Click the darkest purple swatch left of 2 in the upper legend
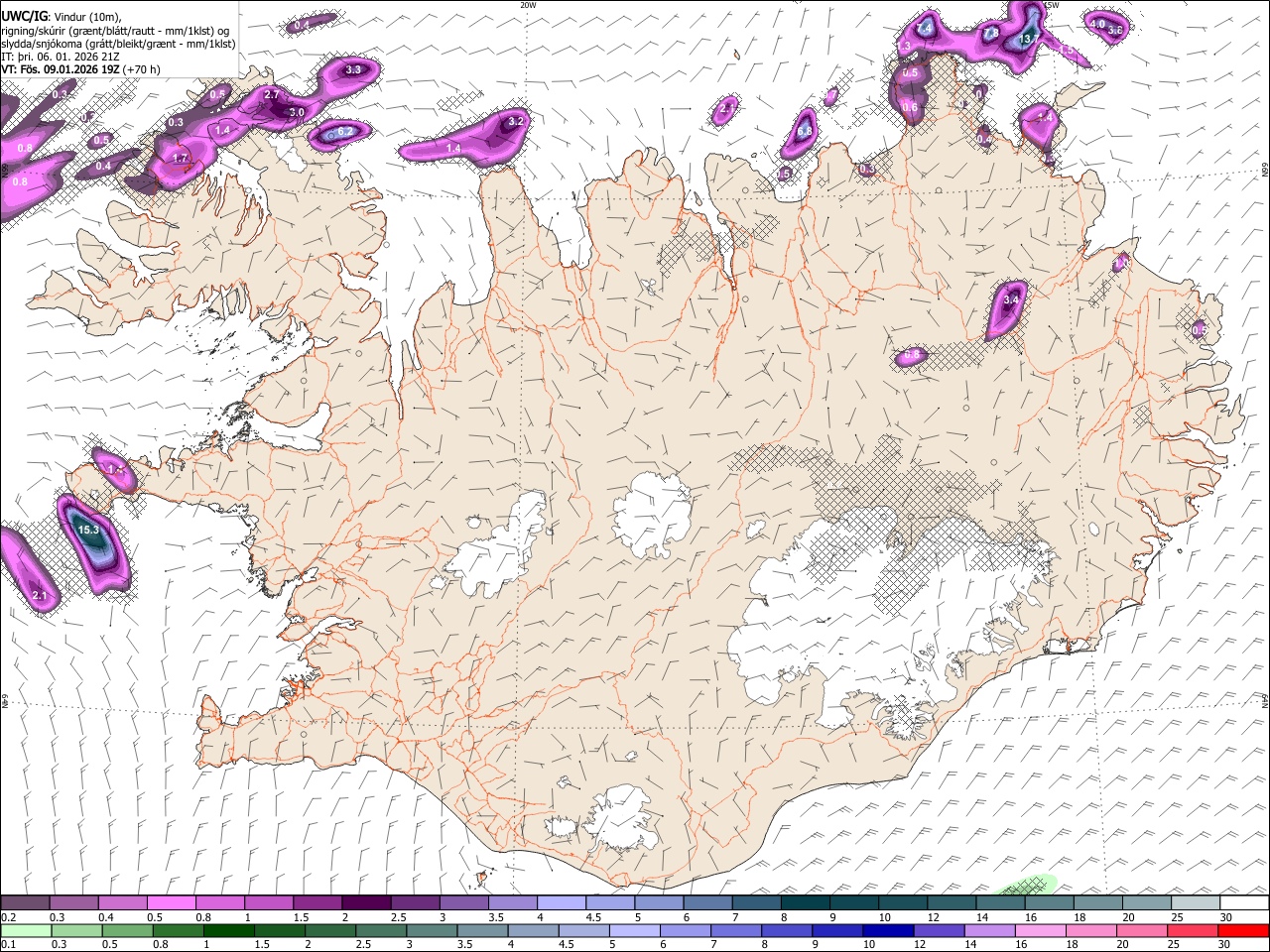The image size is (1270, 952). 365,903
